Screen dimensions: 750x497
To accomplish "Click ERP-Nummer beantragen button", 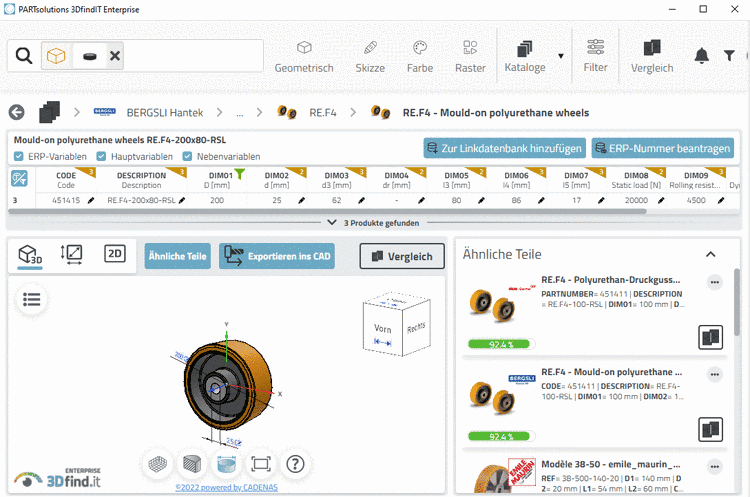I will [x=663, y=148].
